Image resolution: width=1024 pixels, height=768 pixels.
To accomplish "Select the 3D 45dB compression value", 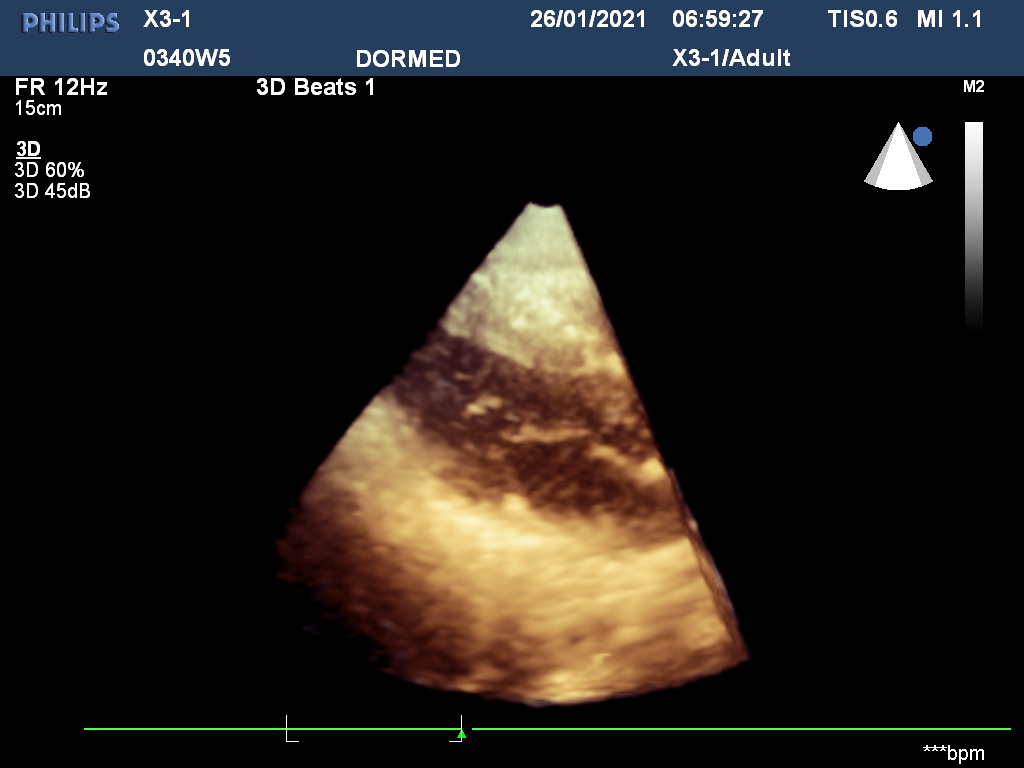I will [52, 191].
